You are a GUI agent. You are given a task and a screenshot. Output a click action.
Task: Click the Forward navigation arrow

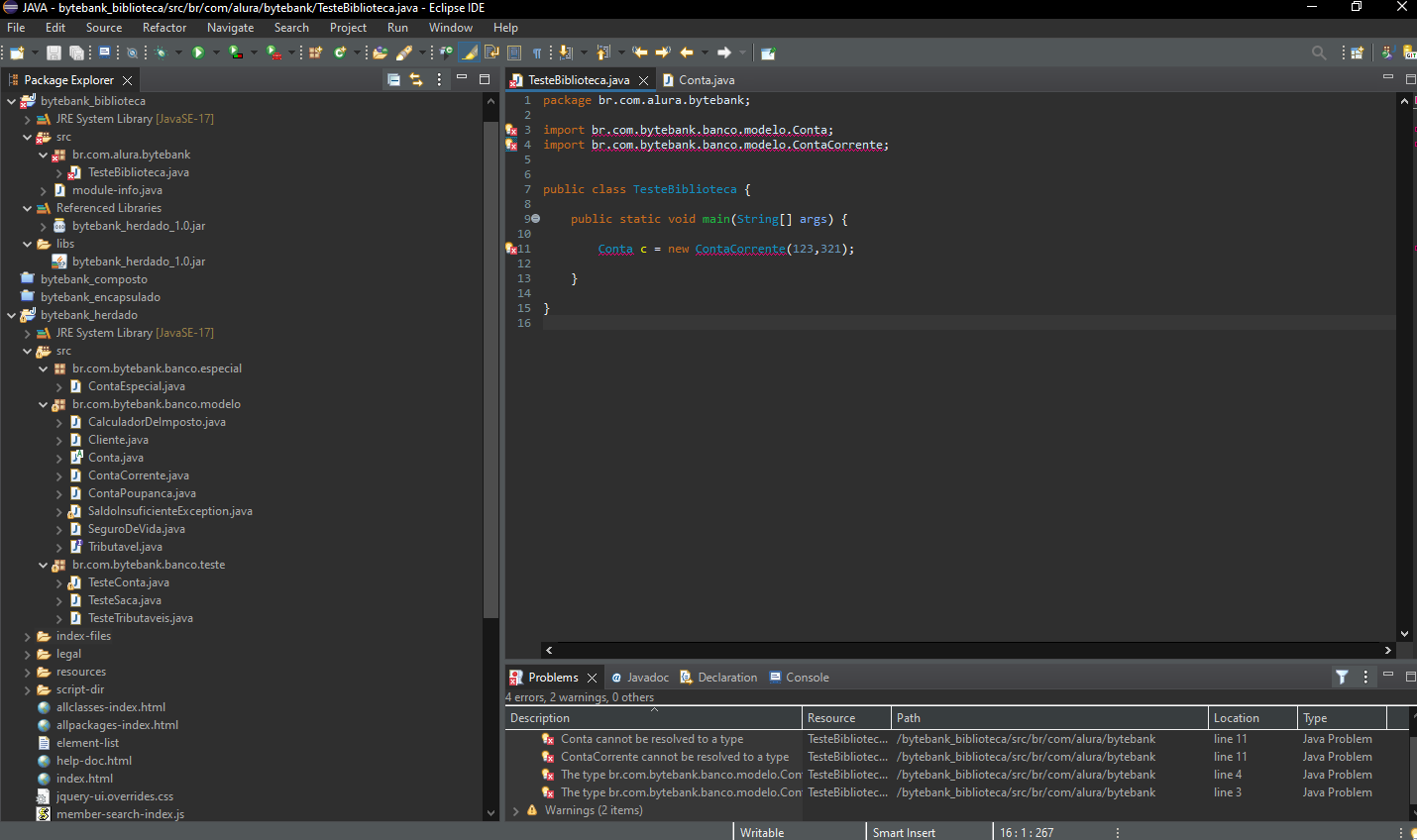(x=723, y=52)
